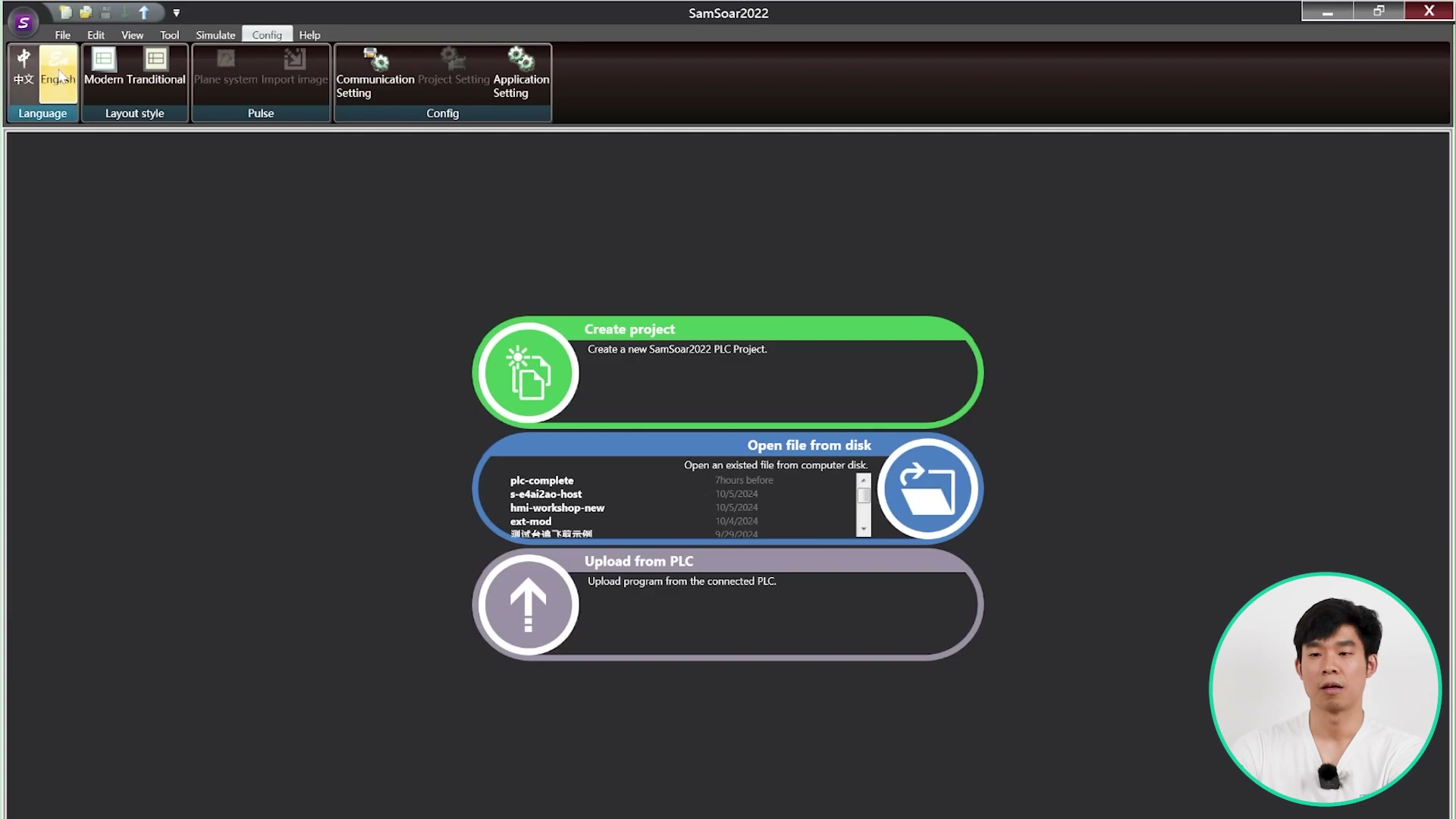Open the View menu
1456x819 pixels.
(x=132, y=35)
